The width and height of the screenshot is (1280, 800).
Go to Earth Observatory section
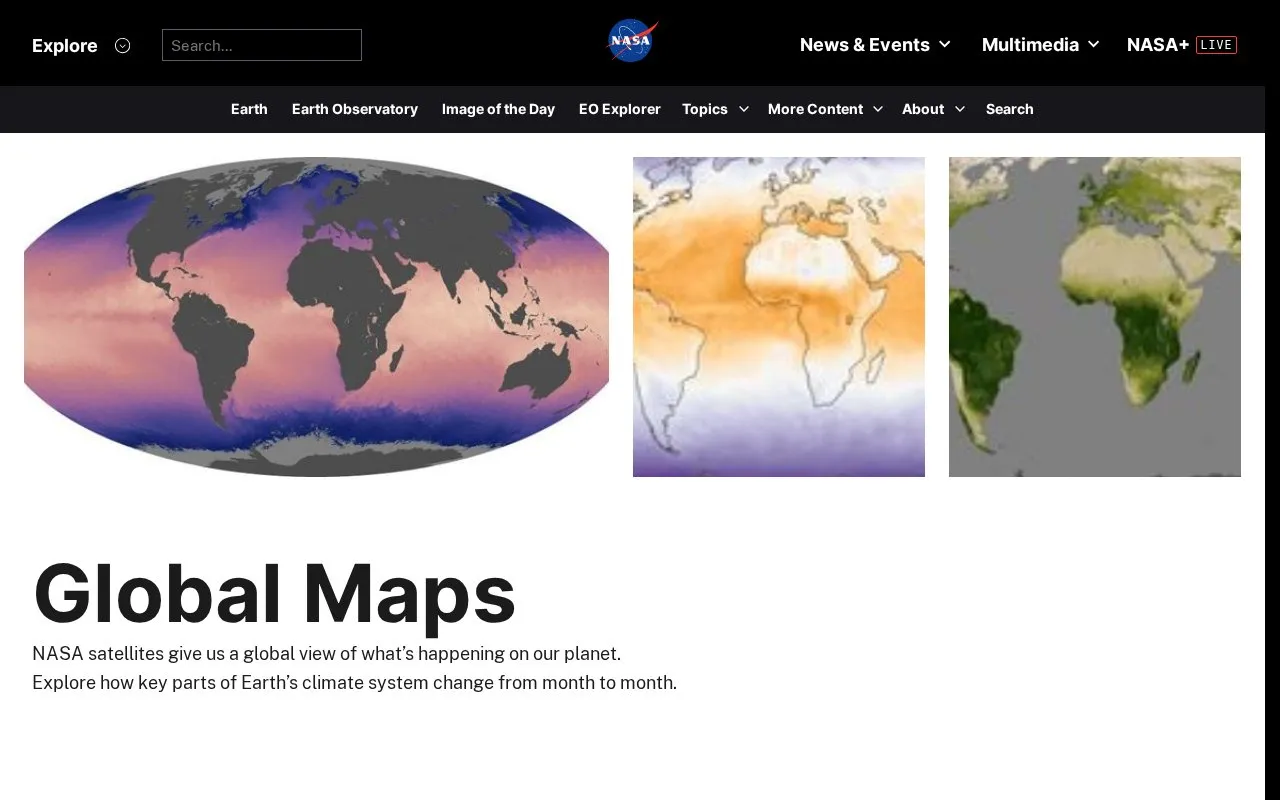click(x=355, y=109)
